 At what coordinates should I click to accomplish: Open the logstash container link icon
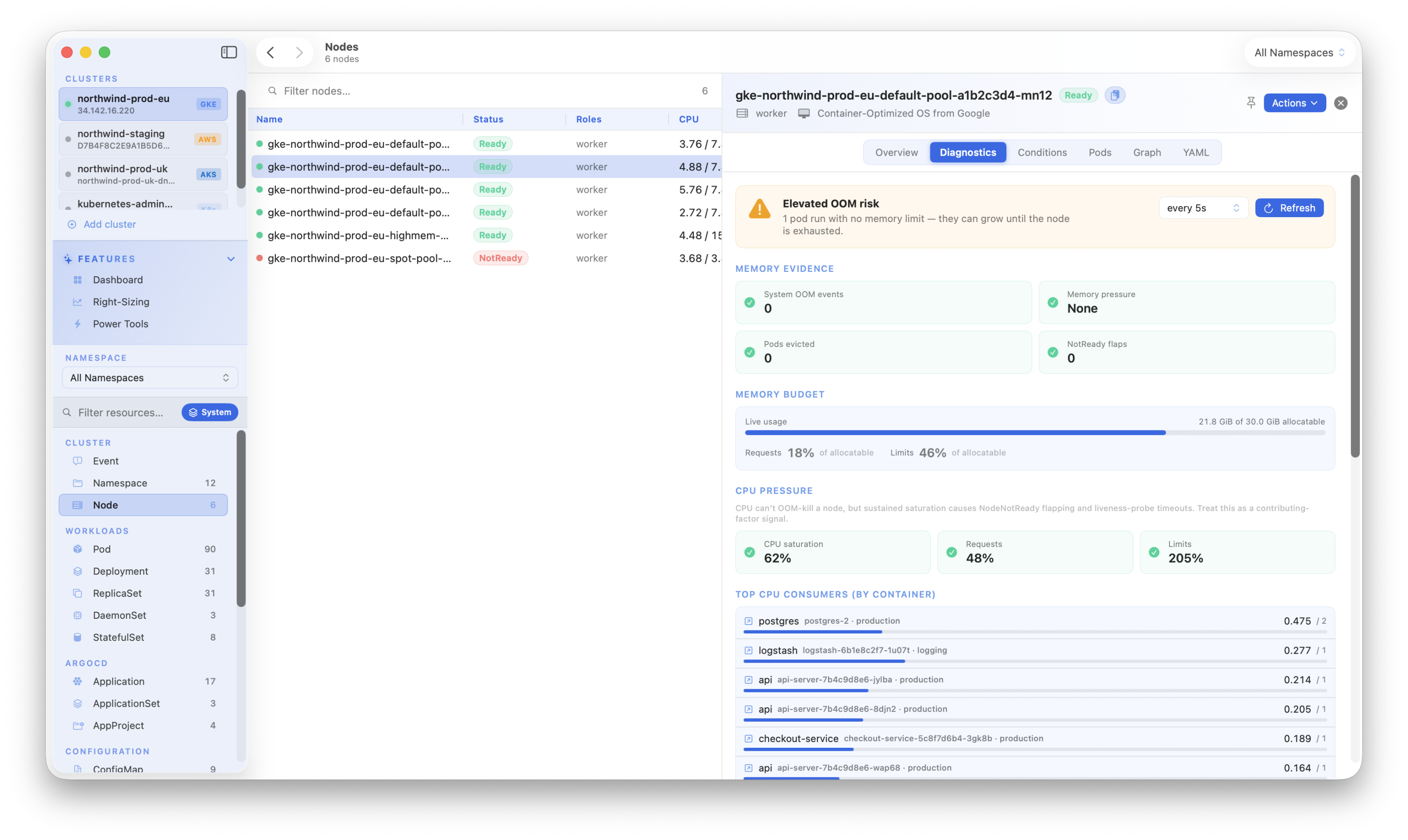pyautogui.click(x=748, y=650)
